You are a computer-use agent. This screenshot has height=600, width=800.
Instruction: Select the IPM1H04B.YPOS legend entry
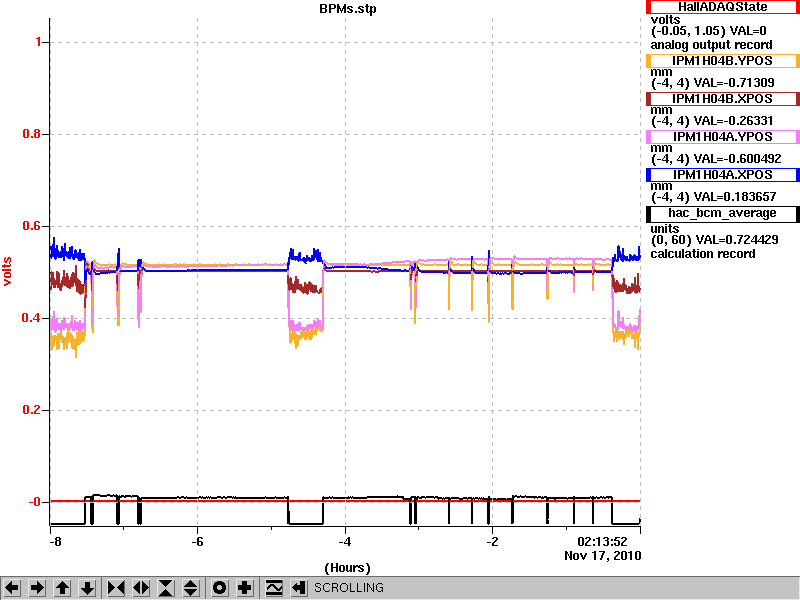pyautogui.click(x=722, y=61)
